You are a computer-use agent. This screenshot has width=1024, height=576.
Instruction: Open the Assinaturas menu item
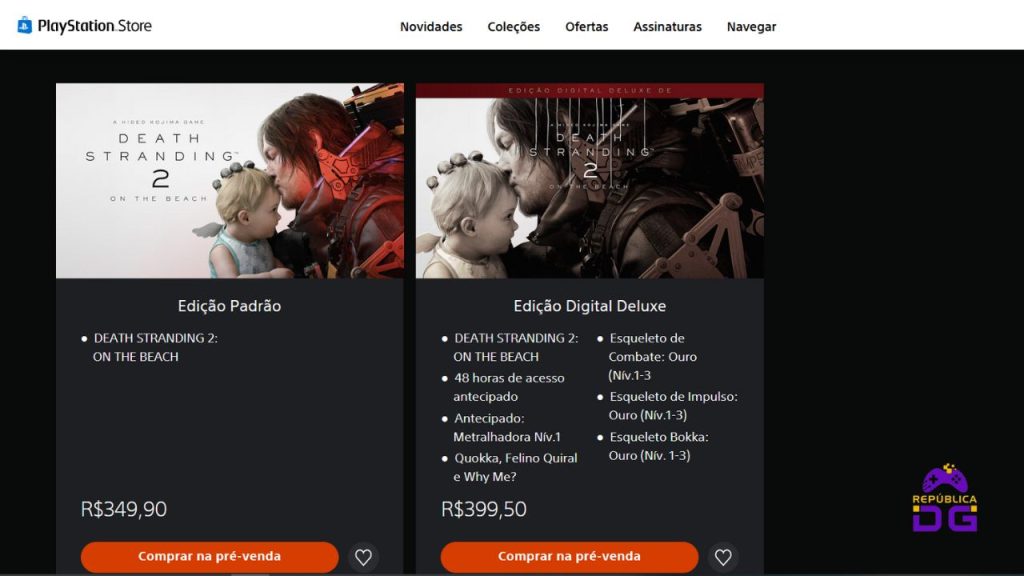tap(667, 27)
